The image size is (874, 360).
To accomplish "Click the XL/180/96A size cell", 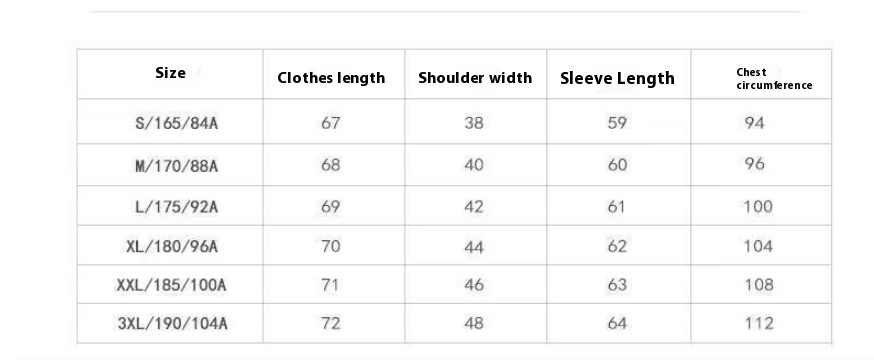I will point(172,246).
